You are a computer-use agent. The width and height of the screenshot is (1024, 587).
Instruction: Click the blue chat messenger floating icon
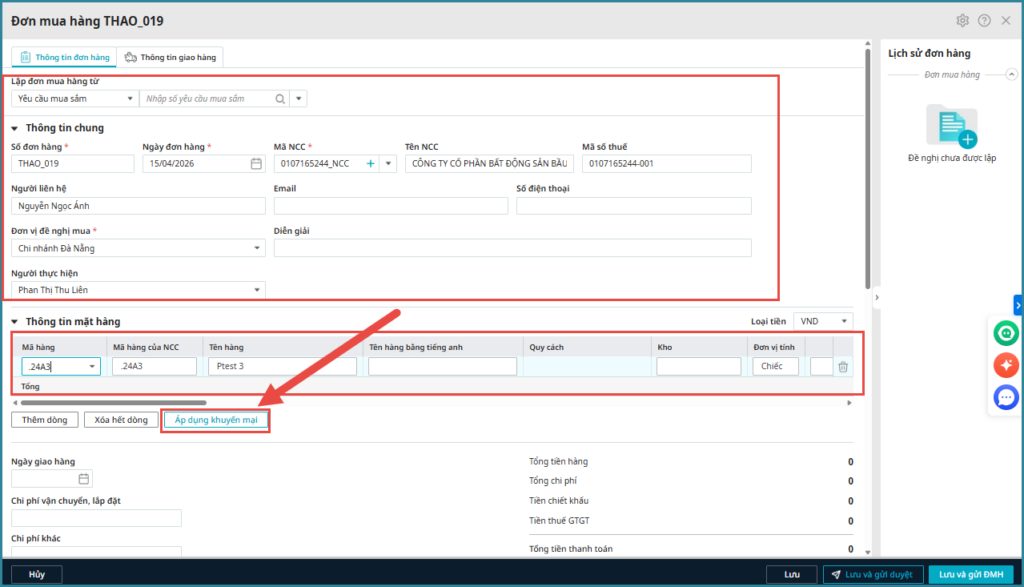click(x=1005, y=398)
